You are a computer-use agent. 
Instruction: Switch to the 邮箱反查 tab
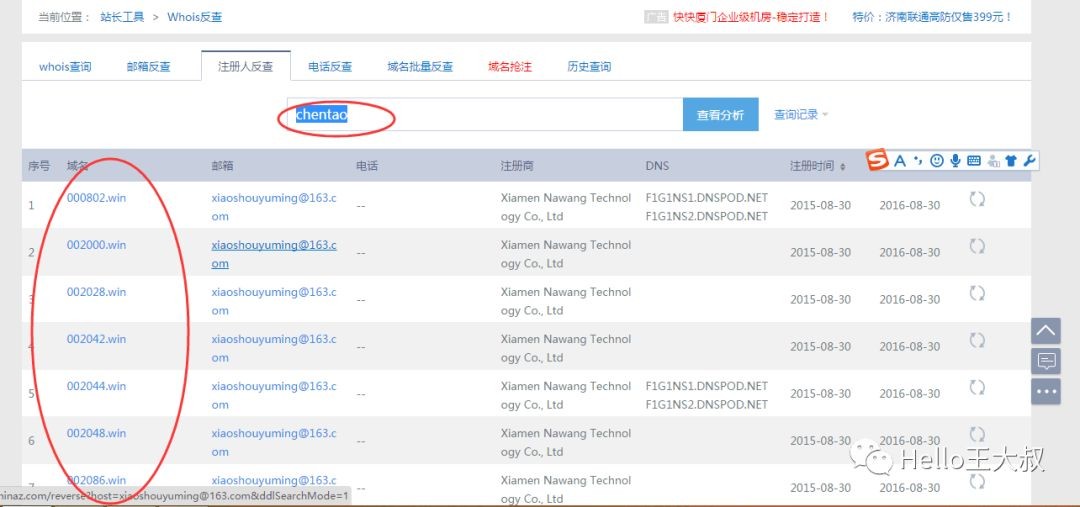tap(148, 67)
